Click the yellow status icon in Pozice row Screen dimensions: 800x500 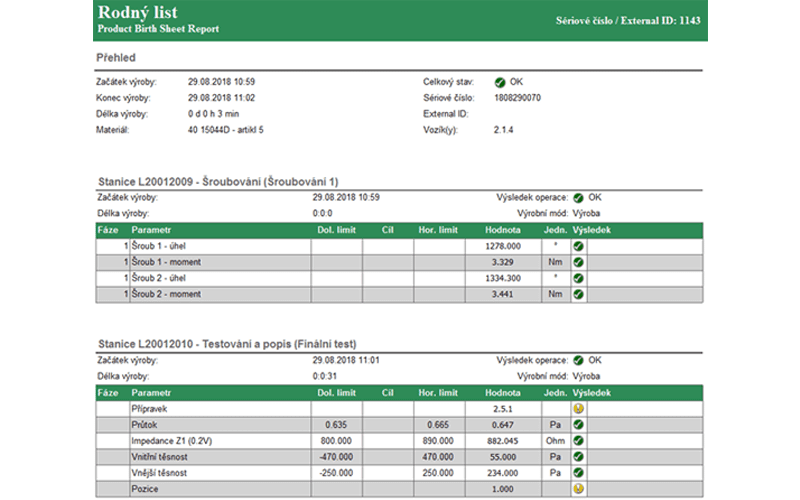pos(579,489)
